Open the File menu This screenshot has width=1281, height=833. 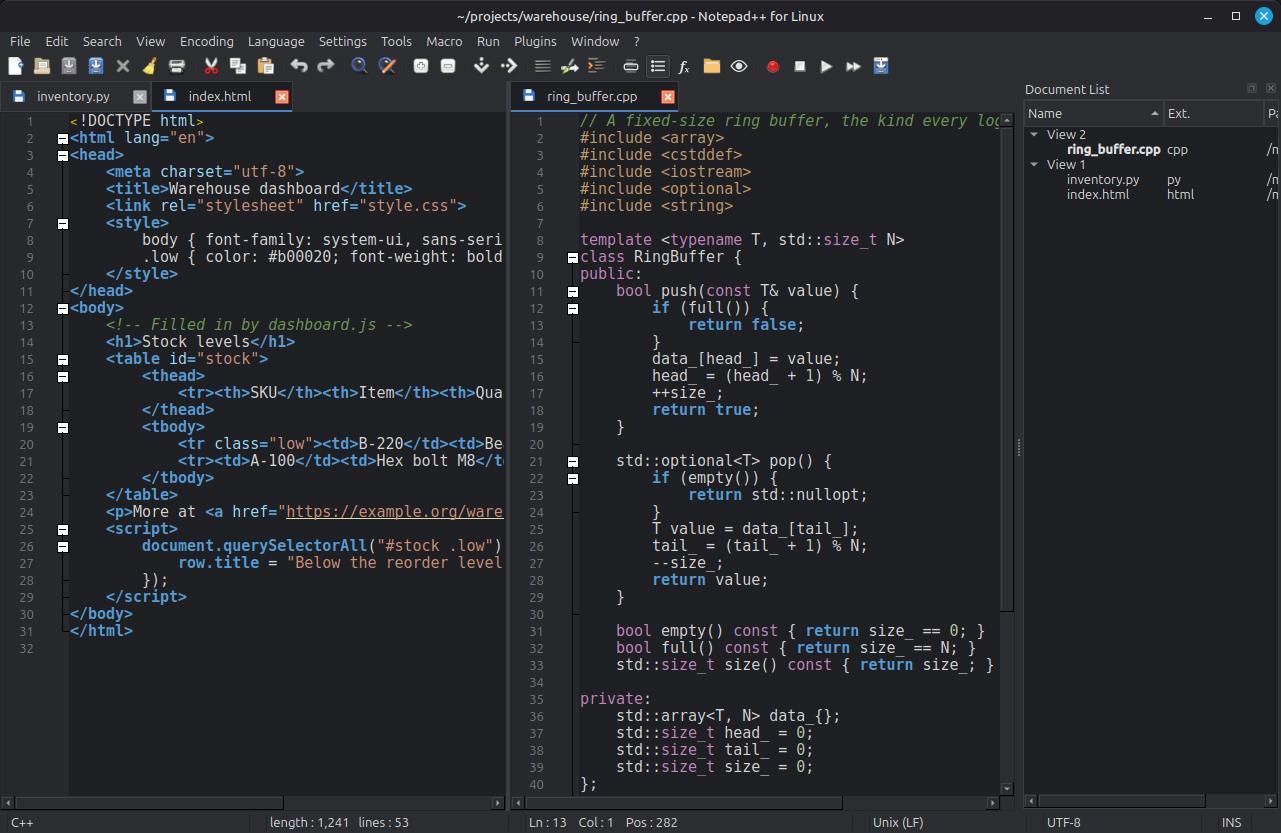click(20, 41)
